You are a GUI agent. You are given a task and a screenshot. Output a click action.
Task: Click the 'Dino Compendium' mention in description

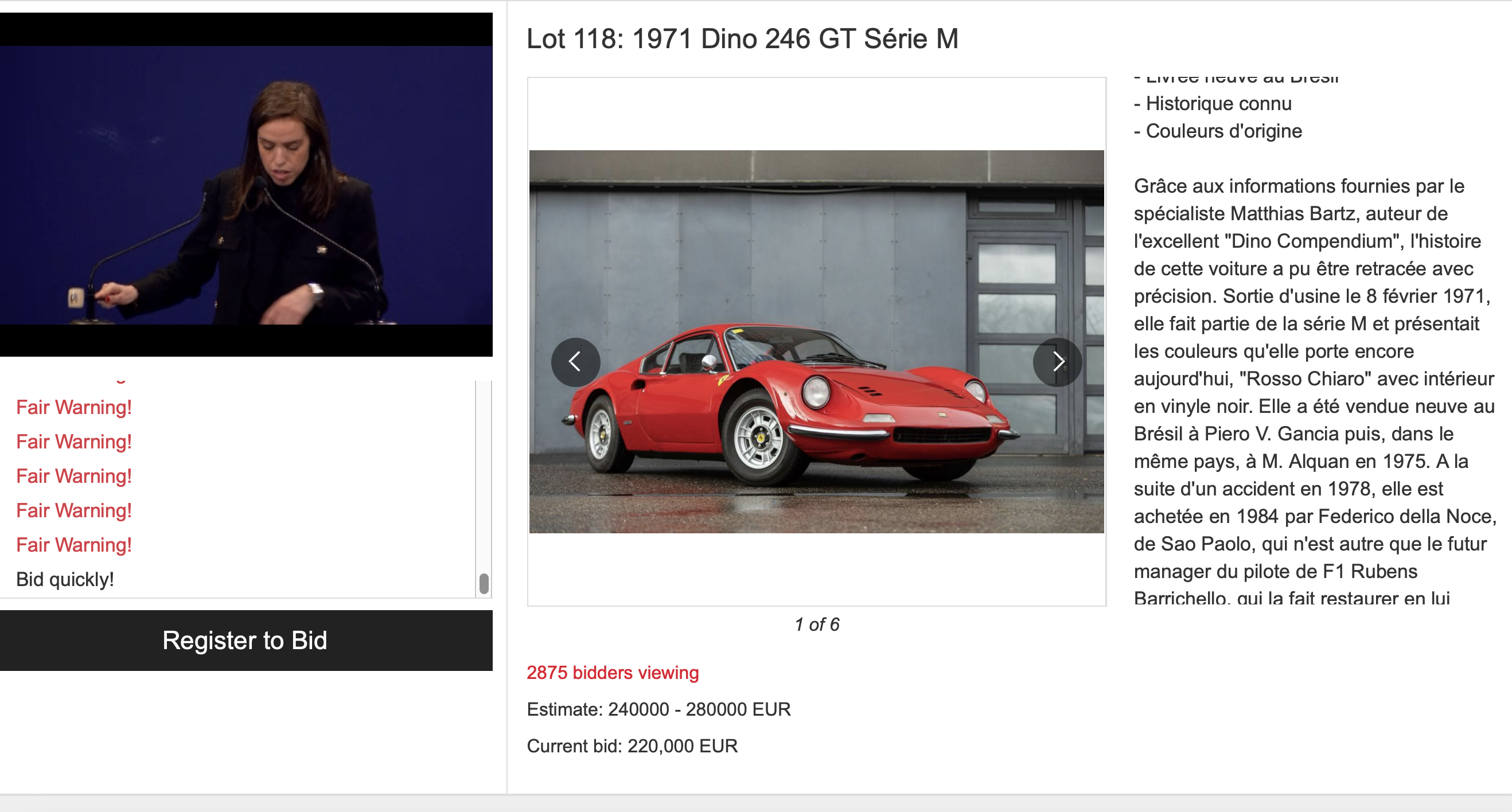click(x=1314, y=241)
